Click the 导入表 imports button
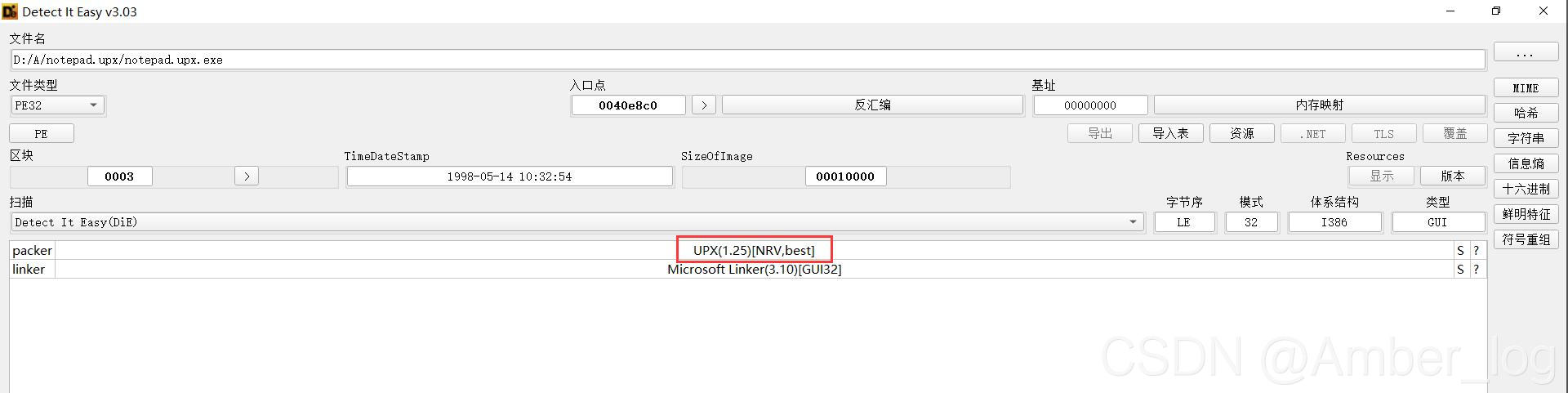 pos(1170,133)
